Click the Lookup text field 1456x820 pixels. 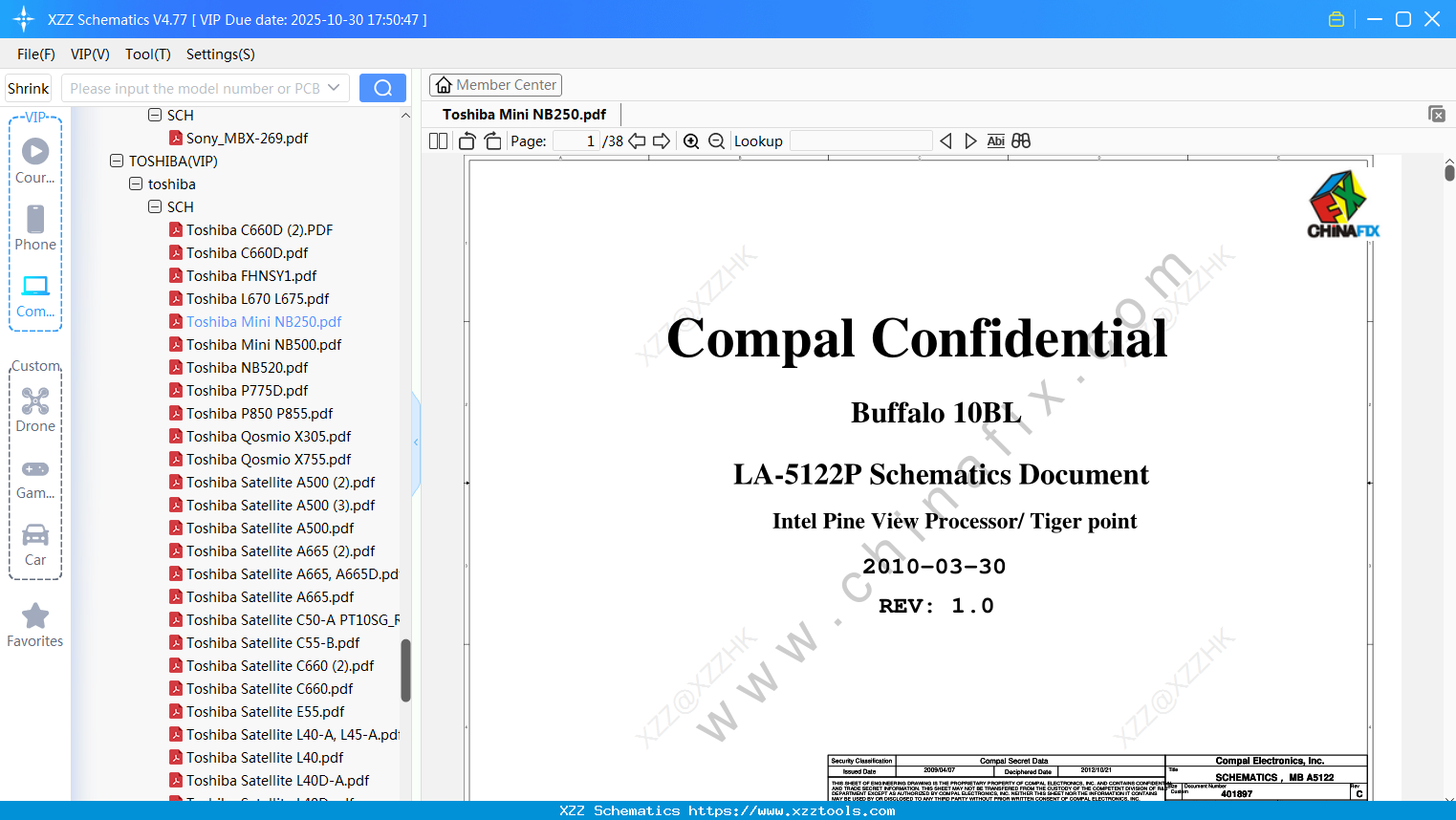tap(861, 141)
